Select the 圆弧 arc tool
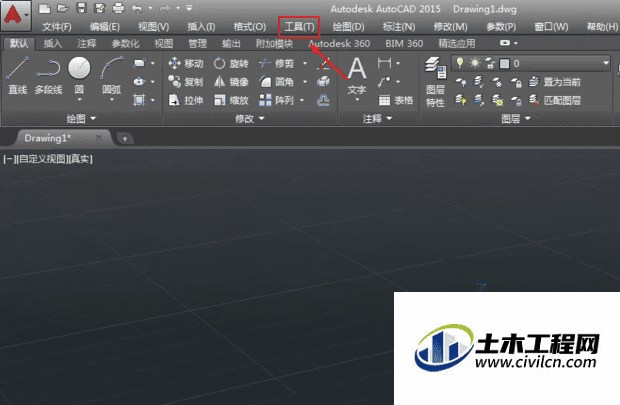This screenshot has height=405, width=620. pyautogui.click(x=112, y=76)
